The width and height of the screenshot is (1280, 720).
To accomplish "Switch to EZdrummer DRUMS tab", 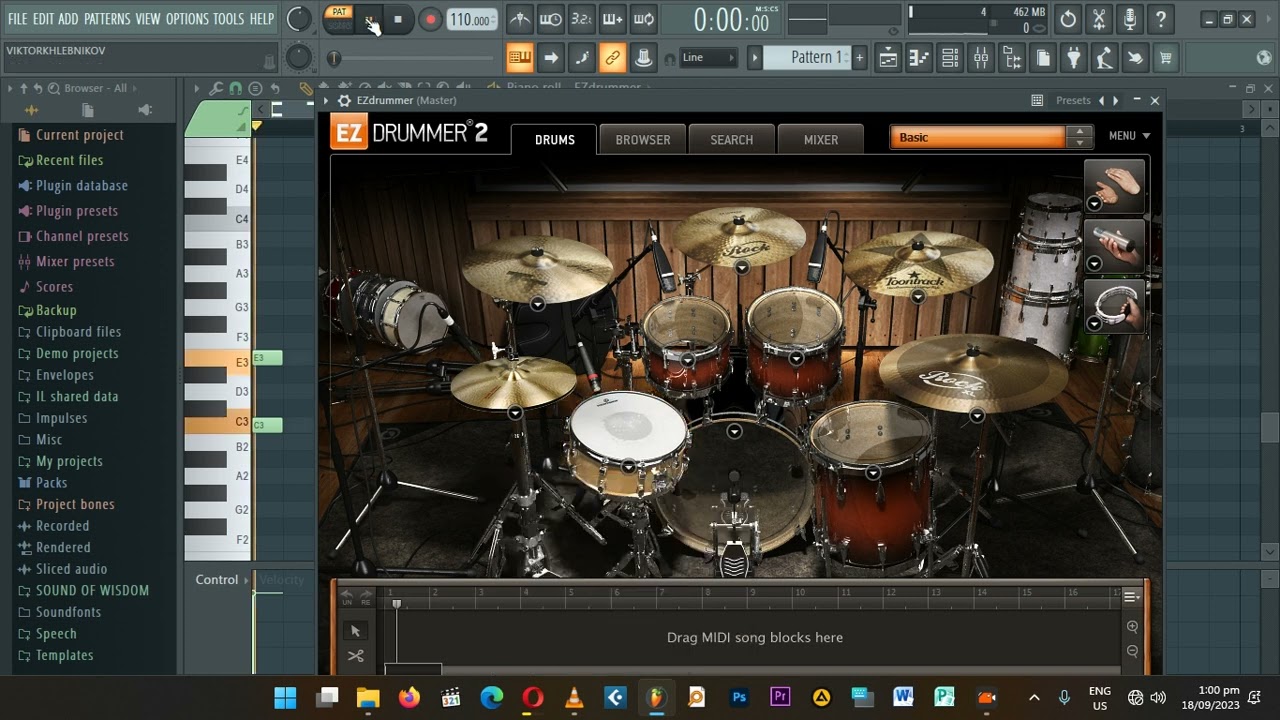I will point(554,140).
